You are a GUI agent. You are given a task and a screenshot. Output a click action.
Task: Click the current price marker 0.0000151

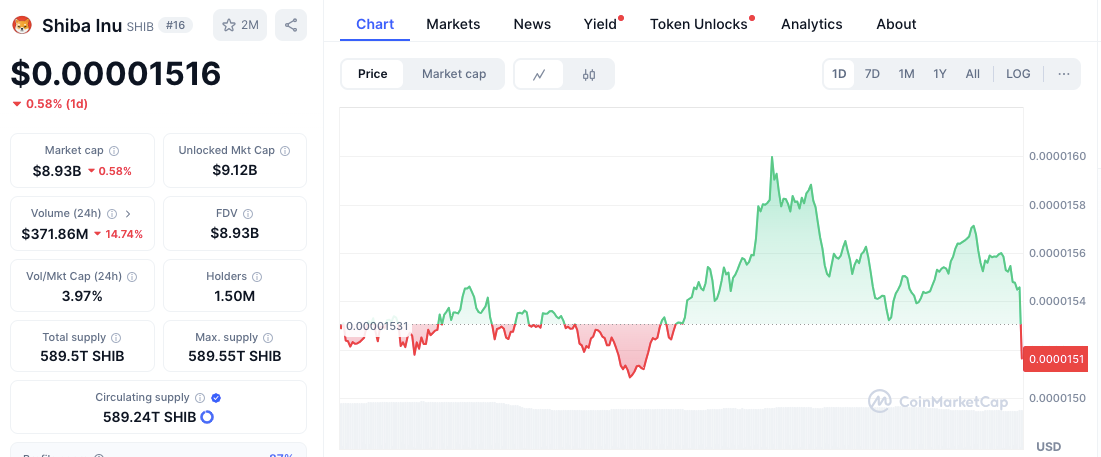pyautogui.click(x=1052, y=358)
